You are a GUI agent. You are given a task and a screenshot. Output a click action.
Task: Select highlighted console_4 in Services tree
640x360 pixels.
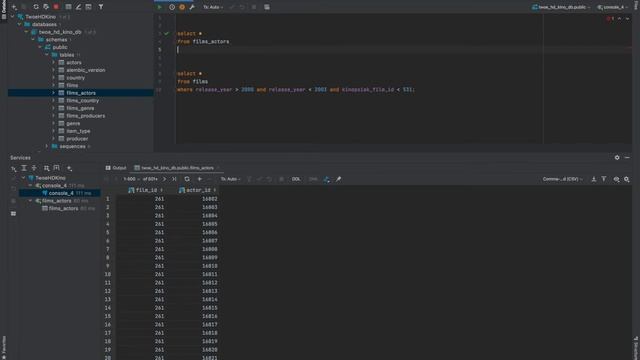[61, 193]
